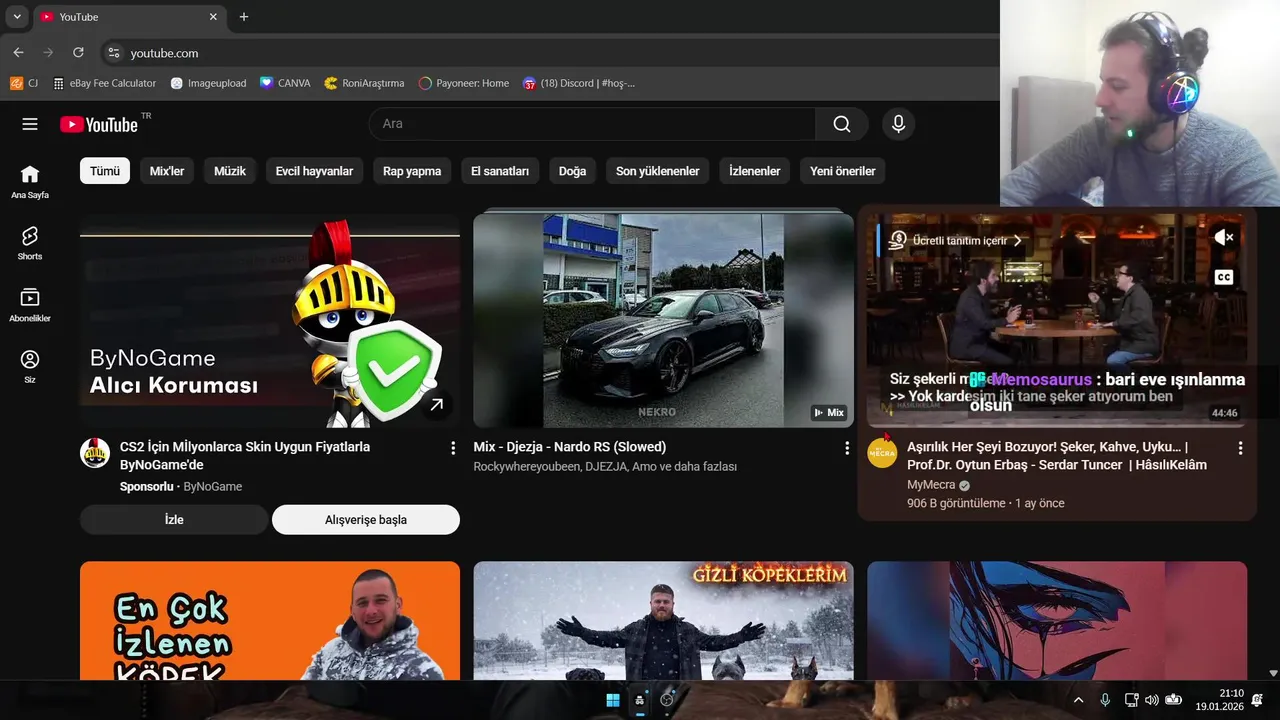Click the search magnifier button

842,124
